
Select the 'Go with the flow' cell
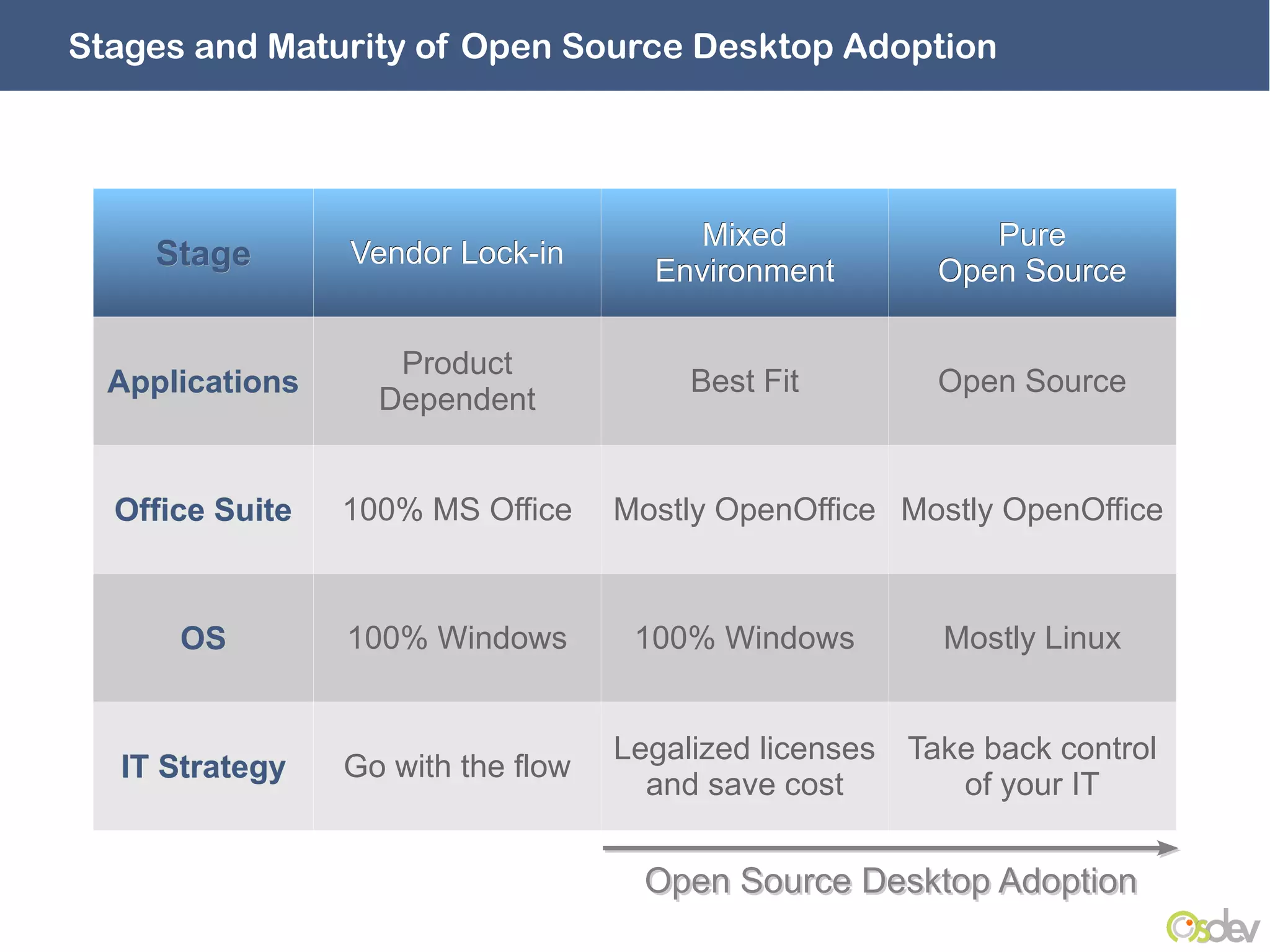(457, 766)
